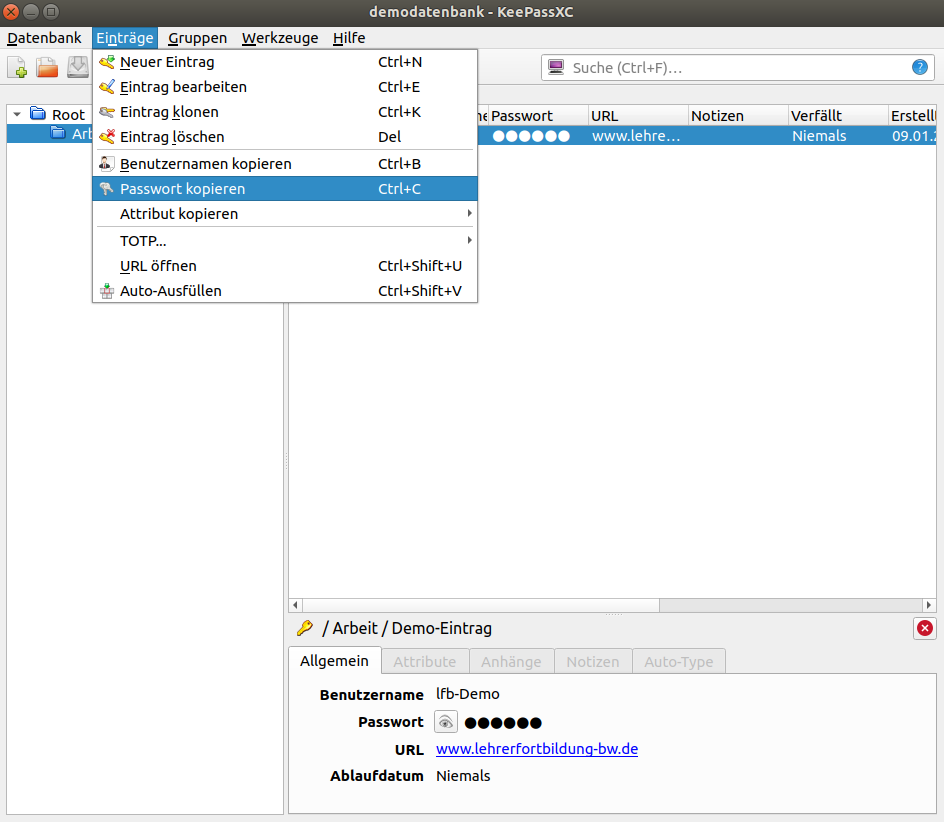Click the key icon beside Demo-Eintrag path
Screen dimensions: 944x822
tap(305, 628)
